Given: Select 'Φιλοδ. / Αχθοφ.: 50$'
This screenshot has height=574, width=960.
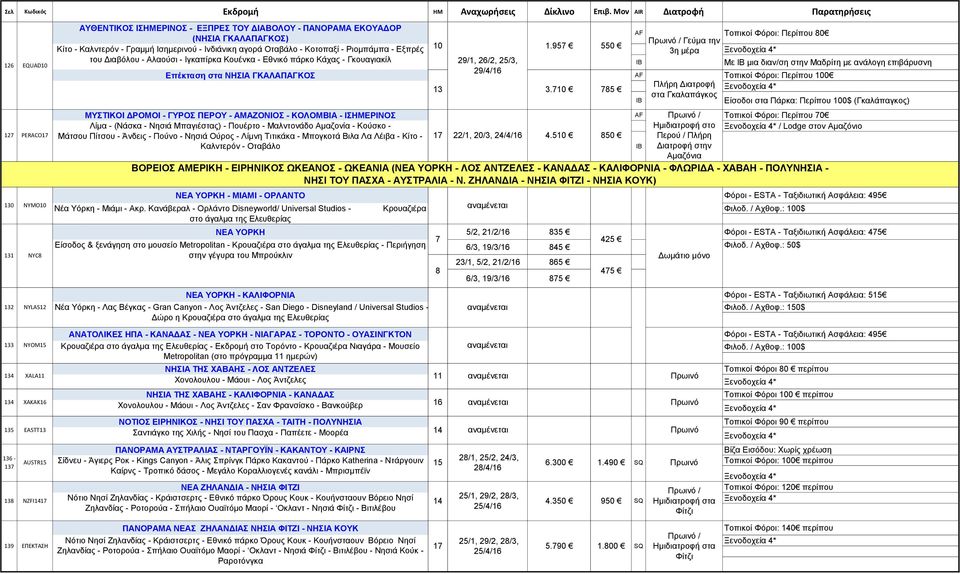Looking at the screenshot, I should pyautogui.click(x=762, y=245).
